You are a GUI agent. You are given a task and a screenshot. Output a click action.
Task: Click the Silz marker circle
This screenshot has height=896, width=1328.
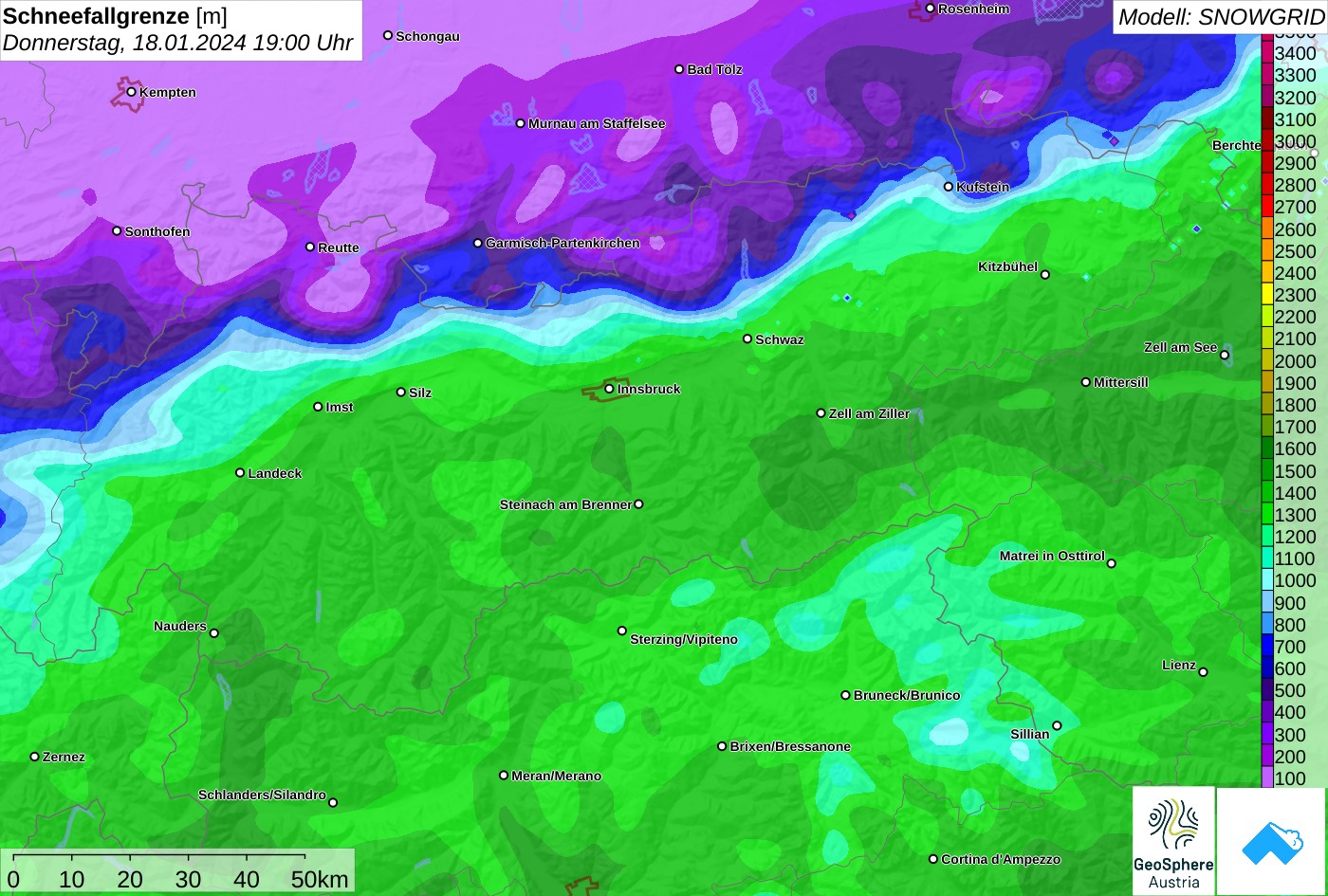[x=401, y=392]
